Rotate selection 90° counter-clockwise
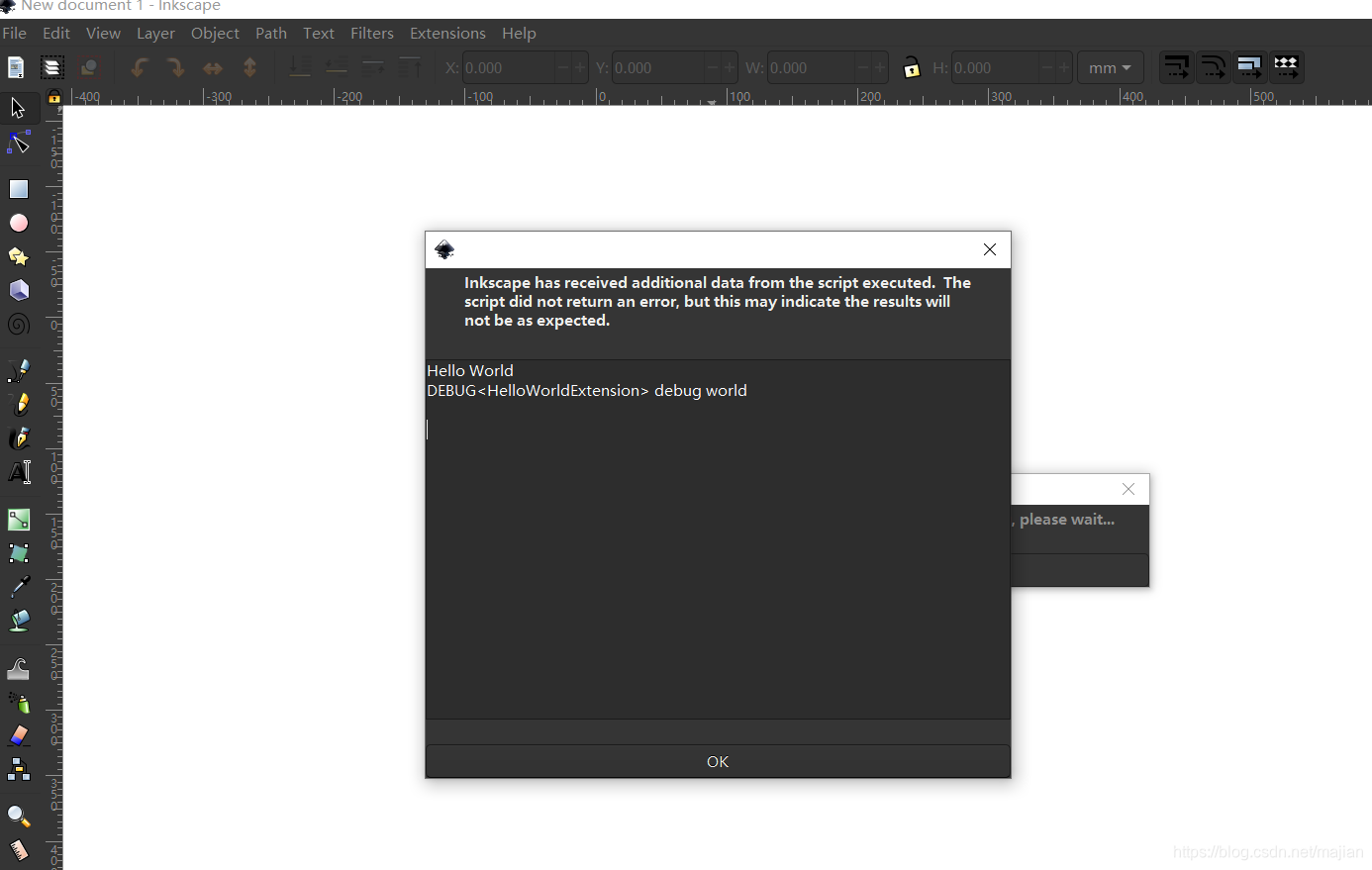Screen dimensions: 1372x870 point(140,67)
